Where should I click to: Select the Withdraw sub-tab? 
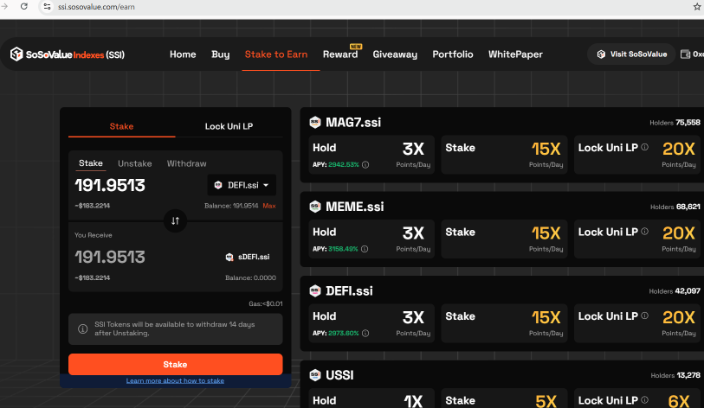point(187,163)
